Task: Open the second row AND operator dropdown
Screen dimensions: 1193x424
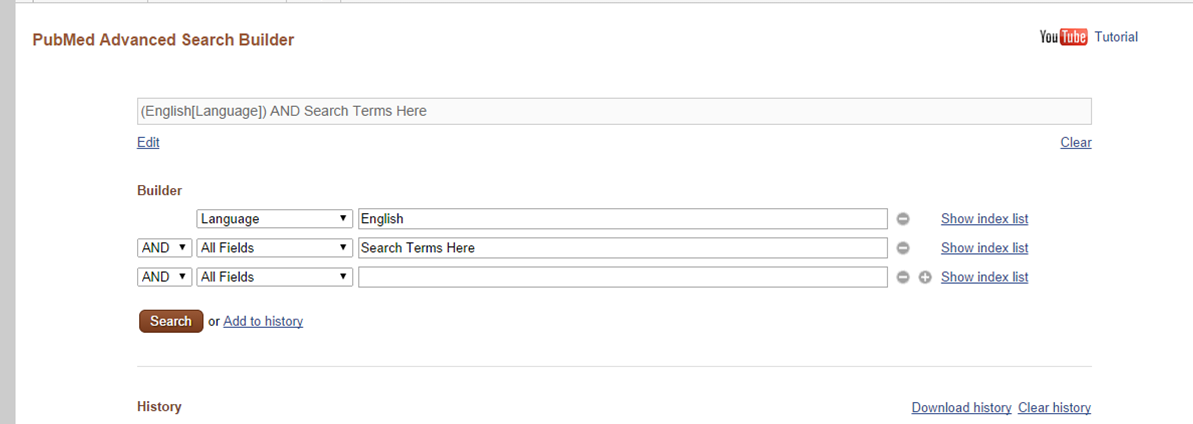Action: [x=164, y=248]
